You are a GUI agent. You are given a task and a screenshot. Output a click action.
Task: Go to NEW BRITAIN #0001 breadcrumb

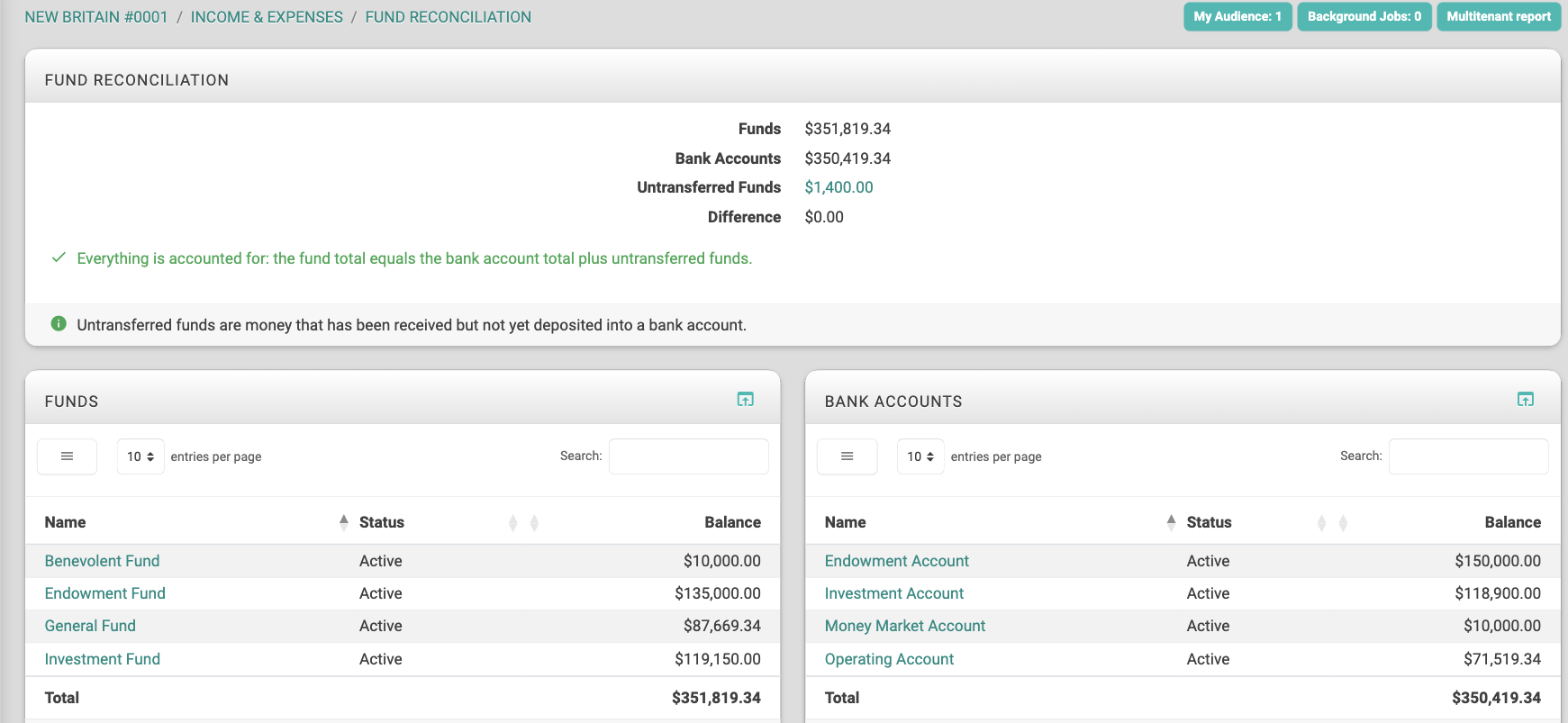[97, 17]
